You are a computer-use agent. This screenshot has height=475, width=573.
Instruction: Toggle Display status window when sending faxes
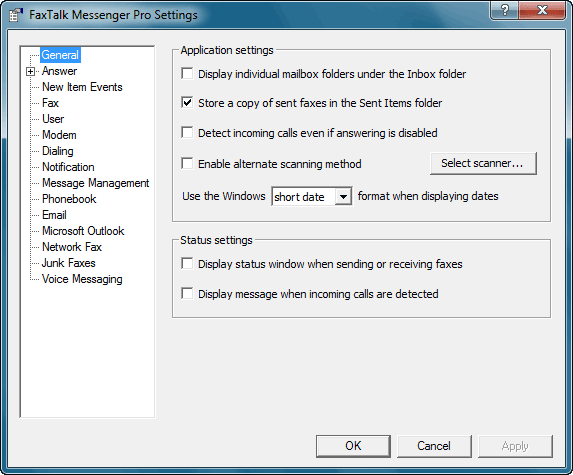pyautogui.click(x=187, y=263)
